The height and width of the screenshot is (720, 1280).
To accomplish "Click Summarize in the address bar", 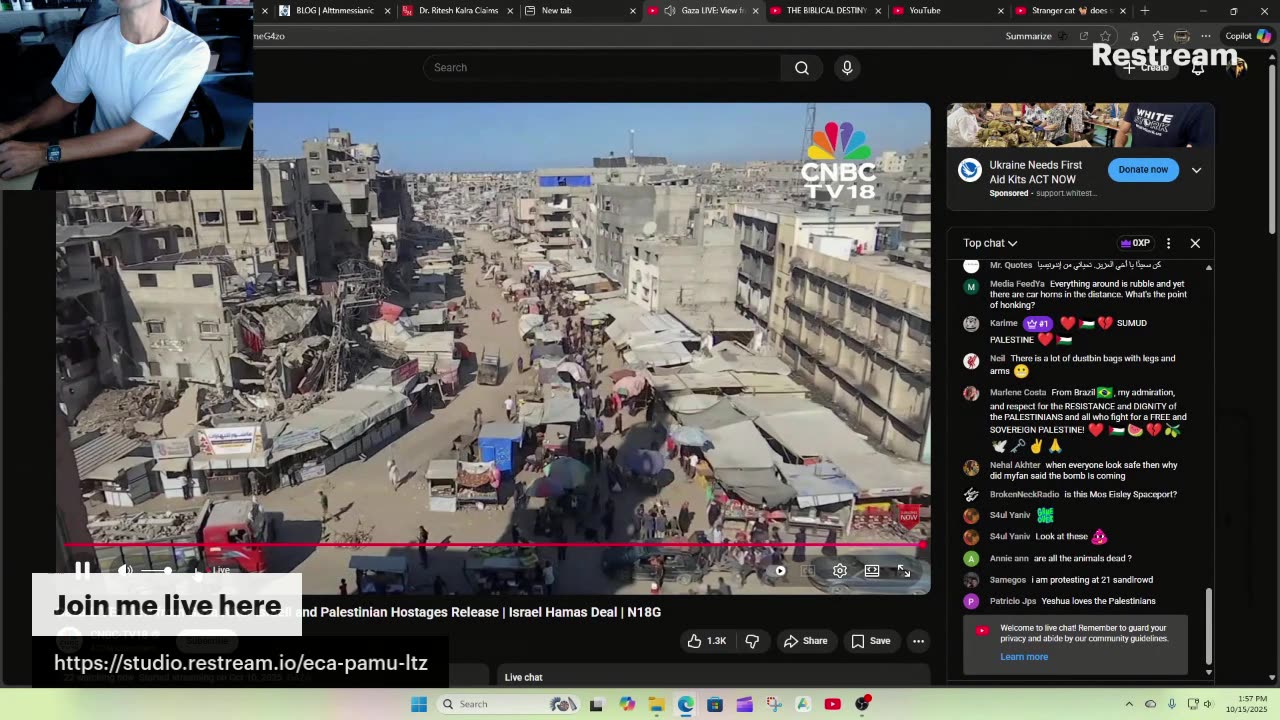I will (x=1028, y=36).
